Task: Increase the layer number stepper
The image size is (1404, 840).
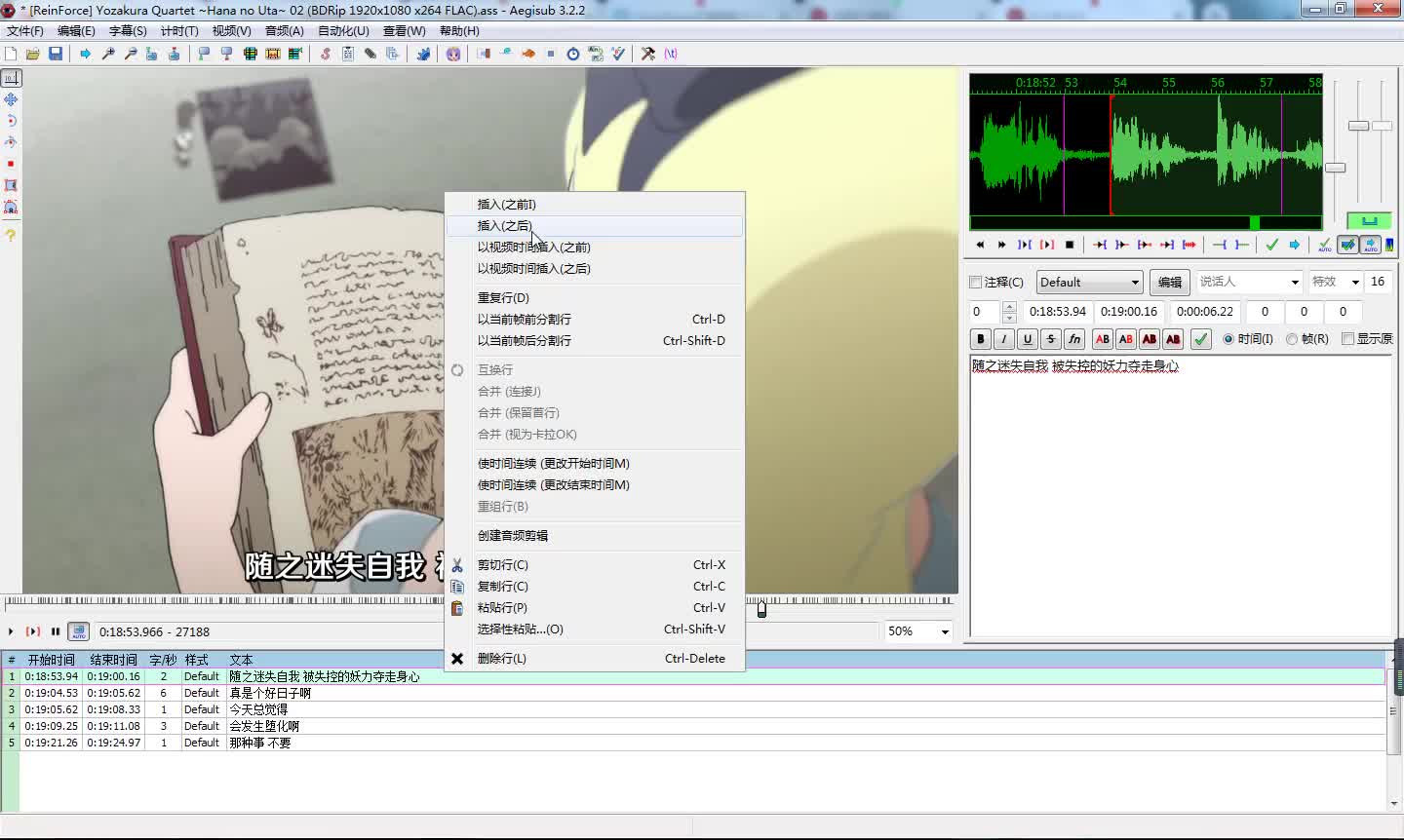Action: pyautogui.click(x=1009, y=306)
